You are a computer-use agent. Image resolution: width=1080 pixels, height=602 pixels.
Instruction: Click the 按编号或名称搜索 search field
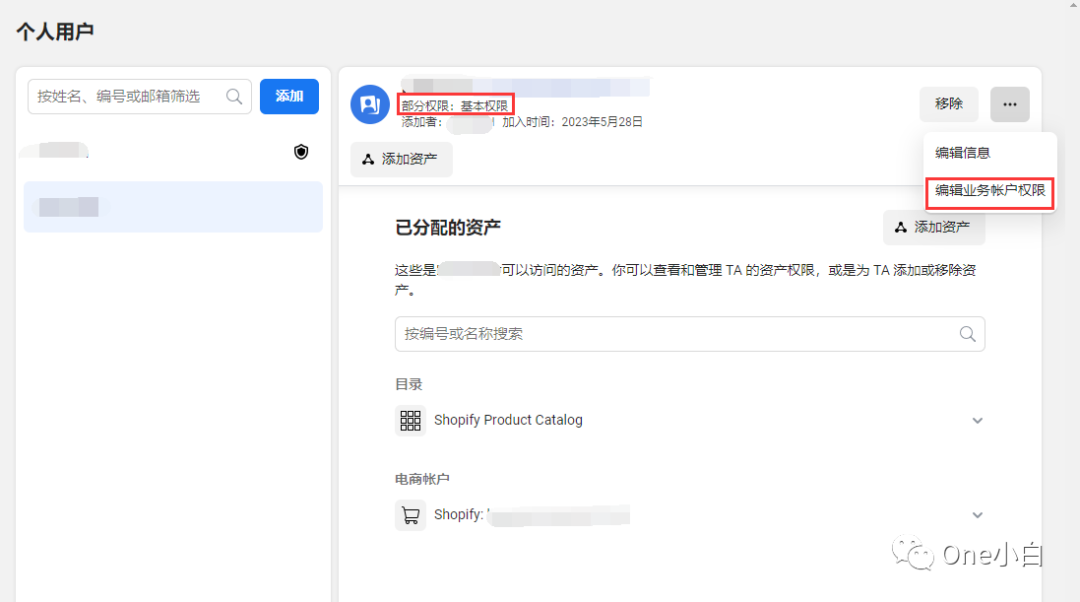tap(650, 333)
